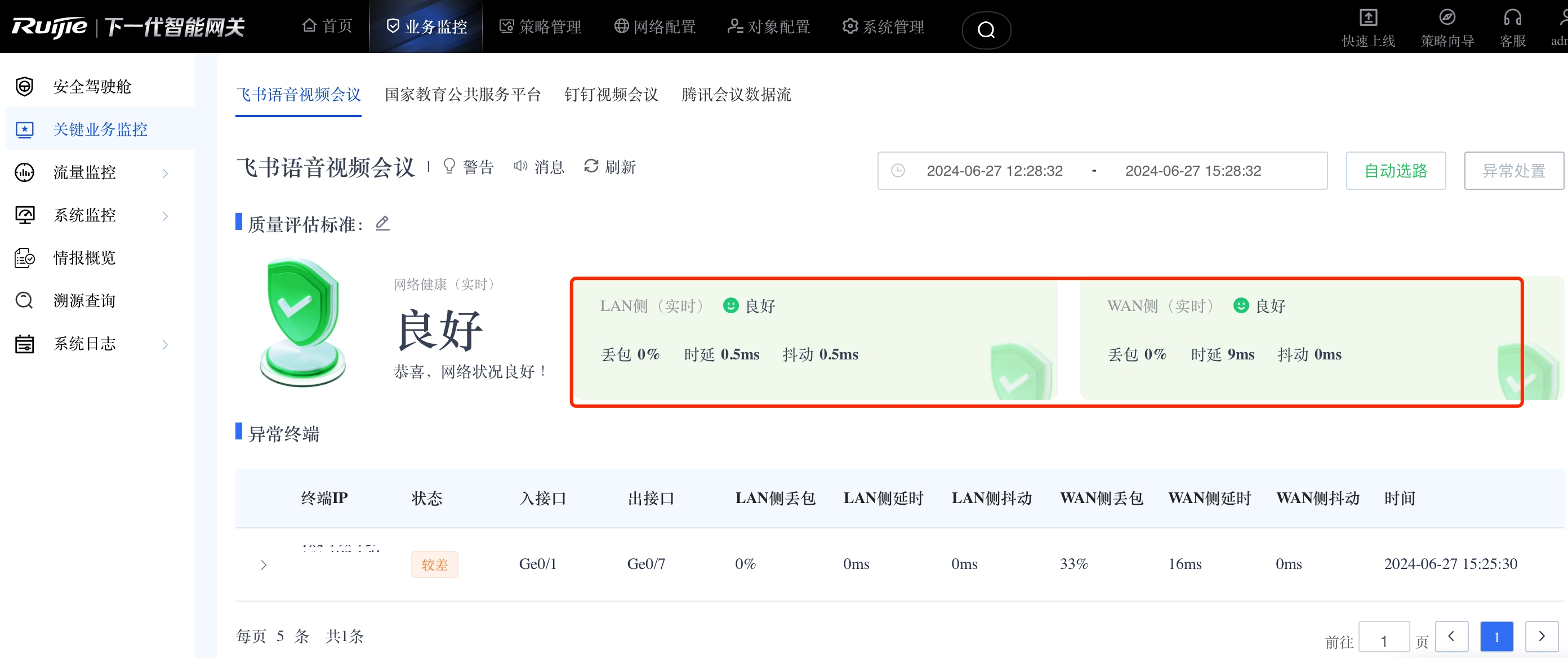1568x658 pixels.
Task: Open 系统管理 top menu
Action: coord(883,26)
